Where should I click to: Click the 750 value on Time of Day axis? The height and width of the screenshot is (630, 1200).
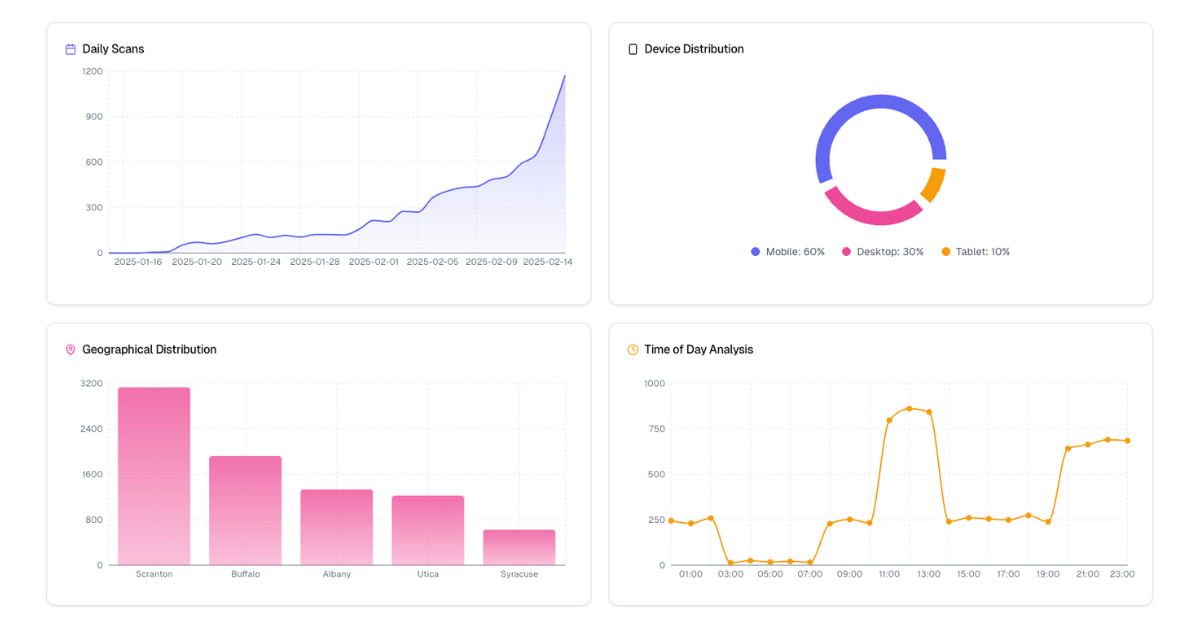[x=657, y=429]
